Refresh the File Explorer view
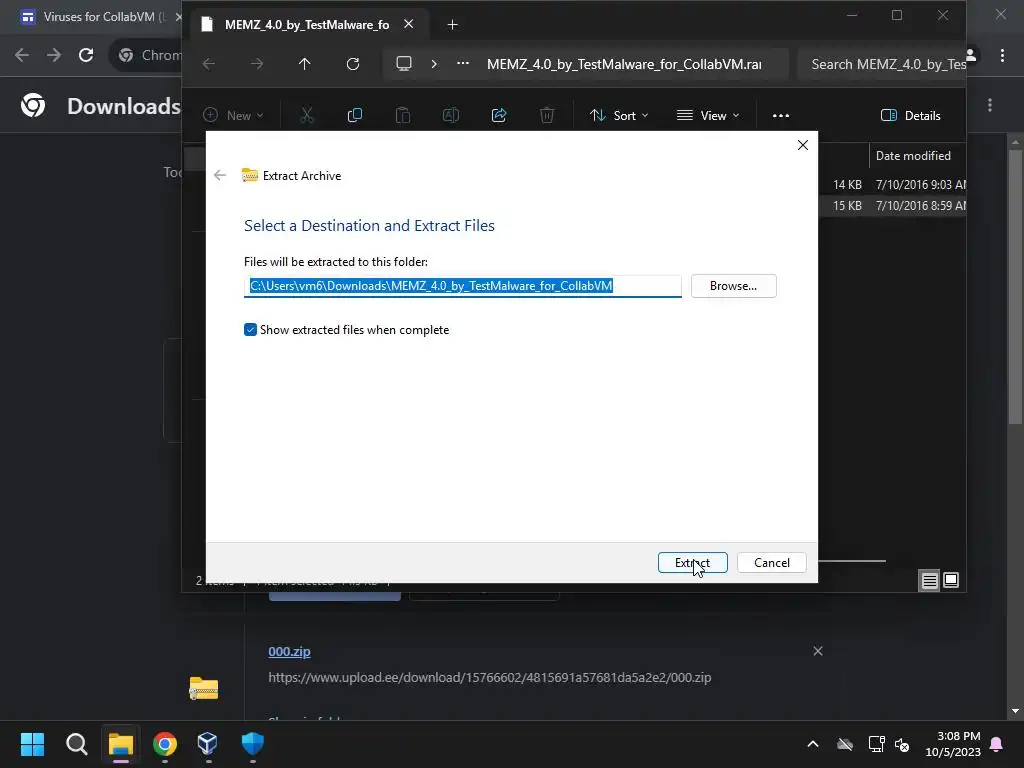 pos(353,64)
